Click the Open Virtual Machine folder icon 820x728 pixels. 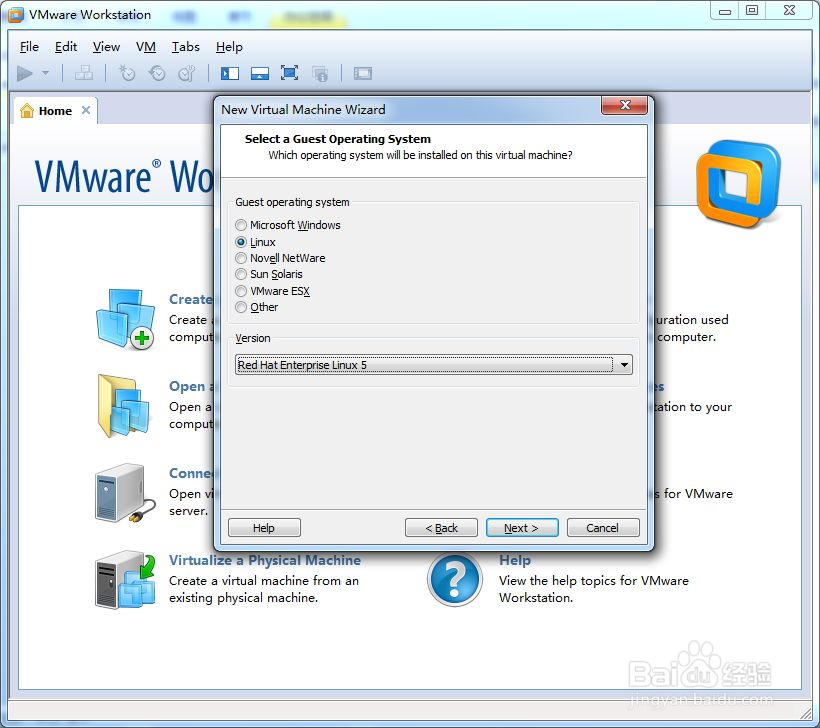(x=124, y=406)
